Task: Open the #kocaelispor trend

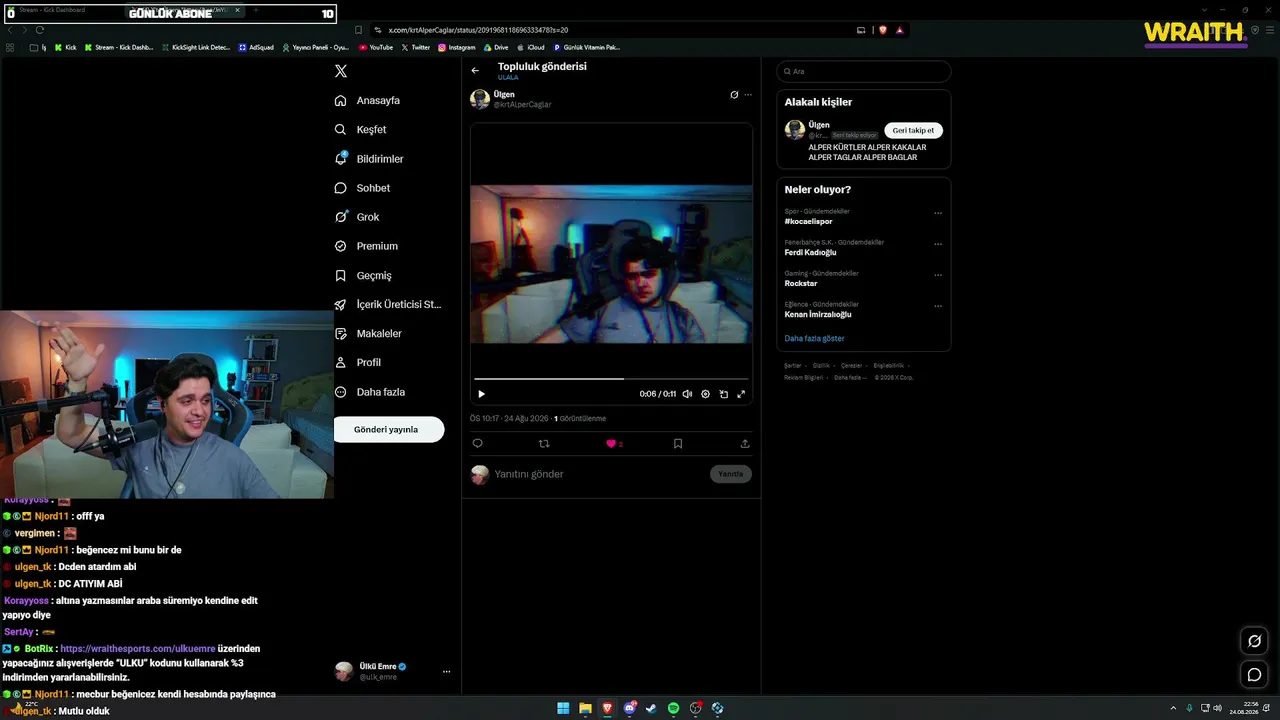Action: [x=808, y=222]
